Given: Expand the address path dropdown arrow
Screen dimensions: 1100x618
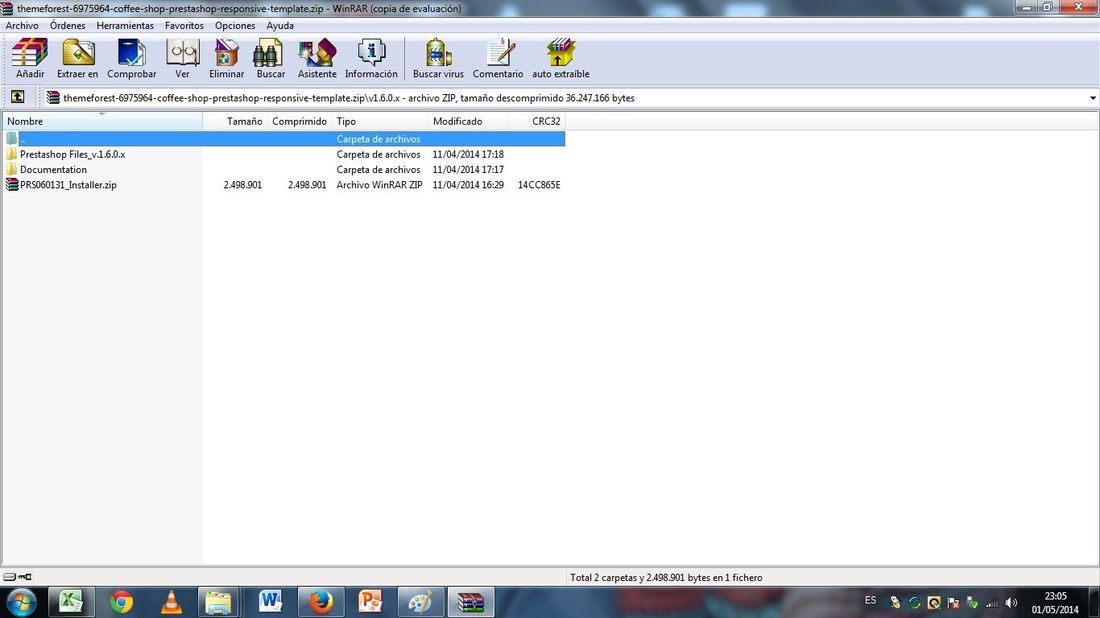Looking at the screenshot, I should [1092, 98].
